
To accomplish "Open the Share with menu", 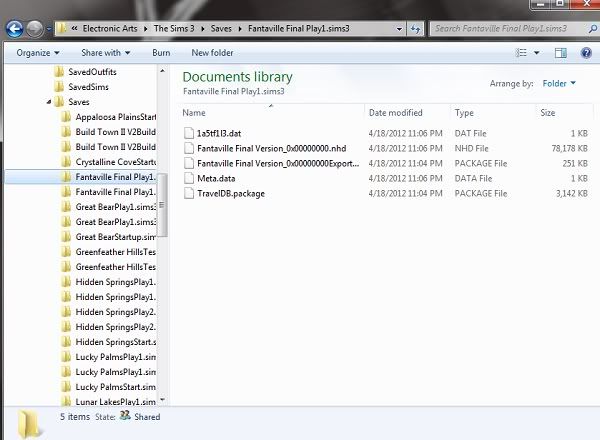I will coord(106,53).
